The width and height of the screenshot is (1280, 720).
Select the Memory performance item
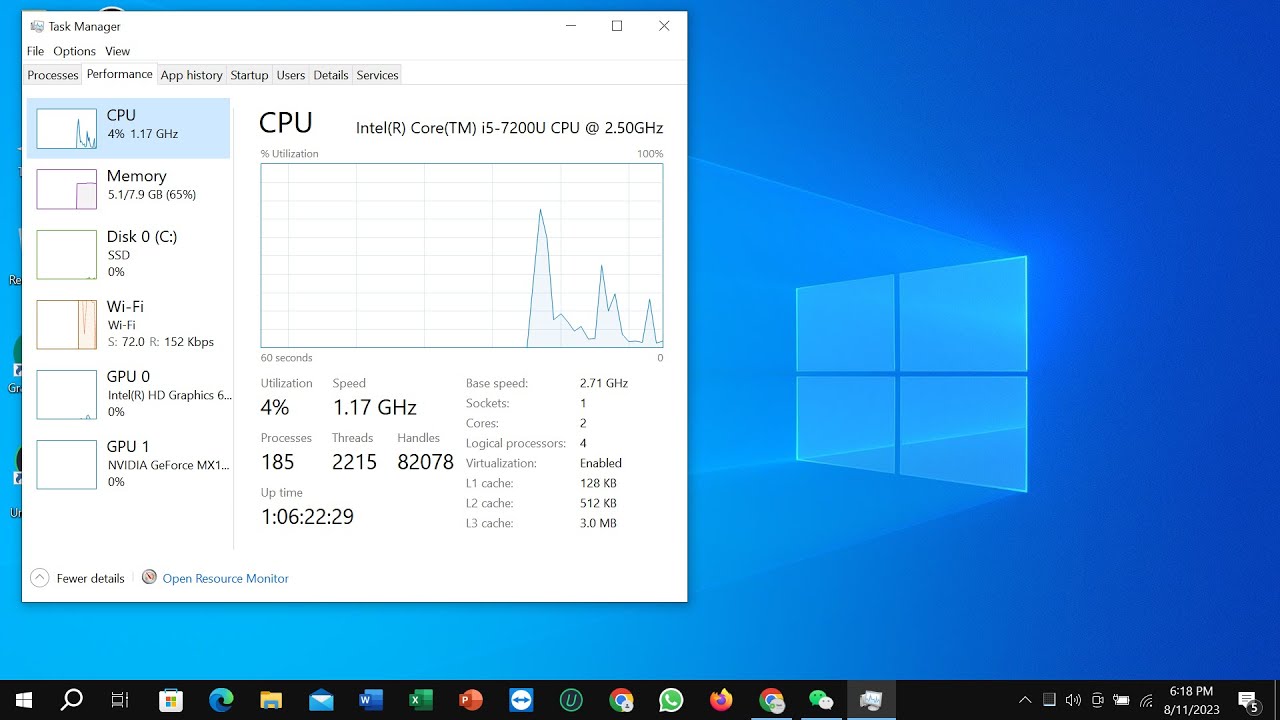tap(128, 188)
